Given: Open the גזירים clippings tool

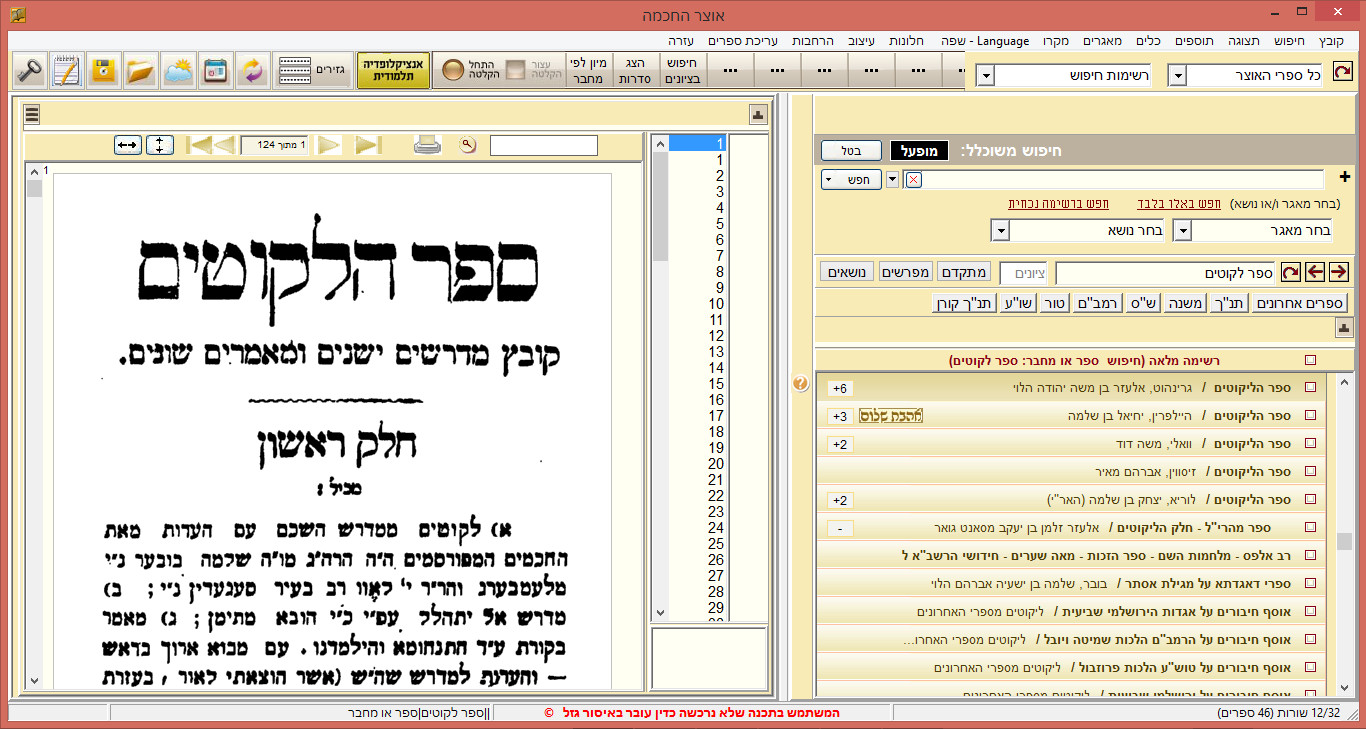Looking at the screenshot, I should point(313,70).
